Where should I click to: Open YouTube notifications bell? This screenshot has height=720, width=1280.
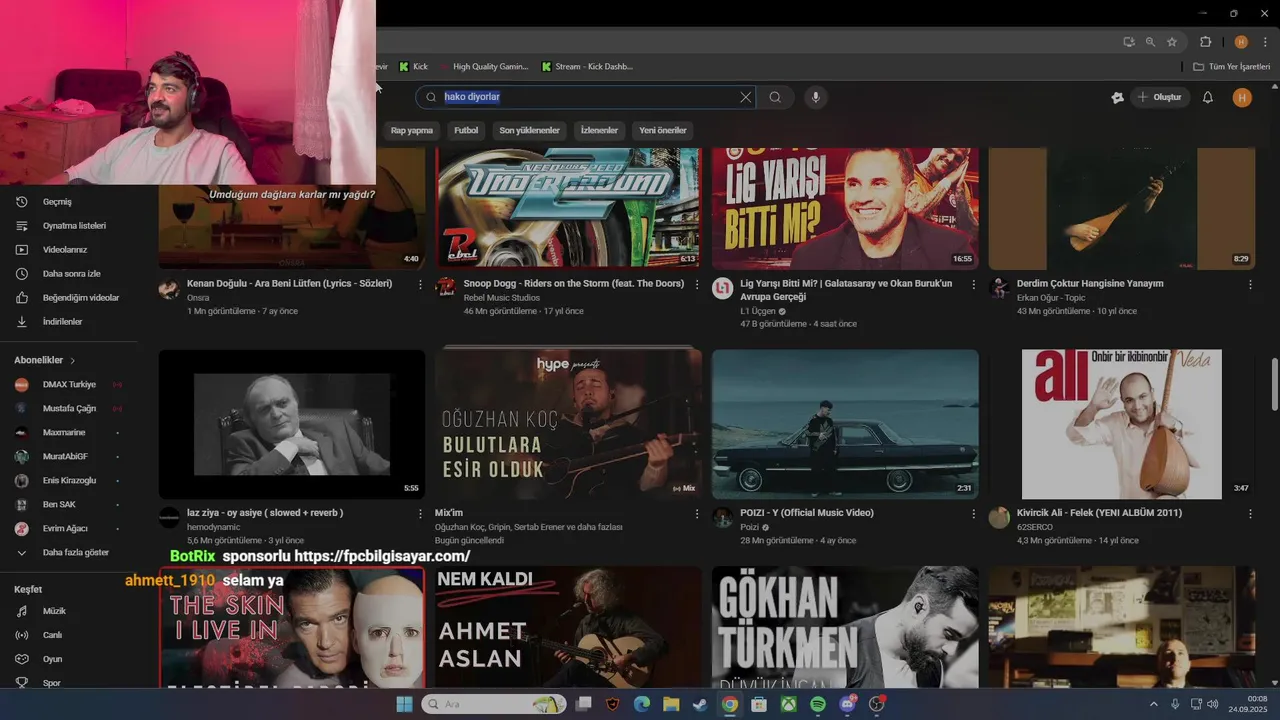(1208, 97)
